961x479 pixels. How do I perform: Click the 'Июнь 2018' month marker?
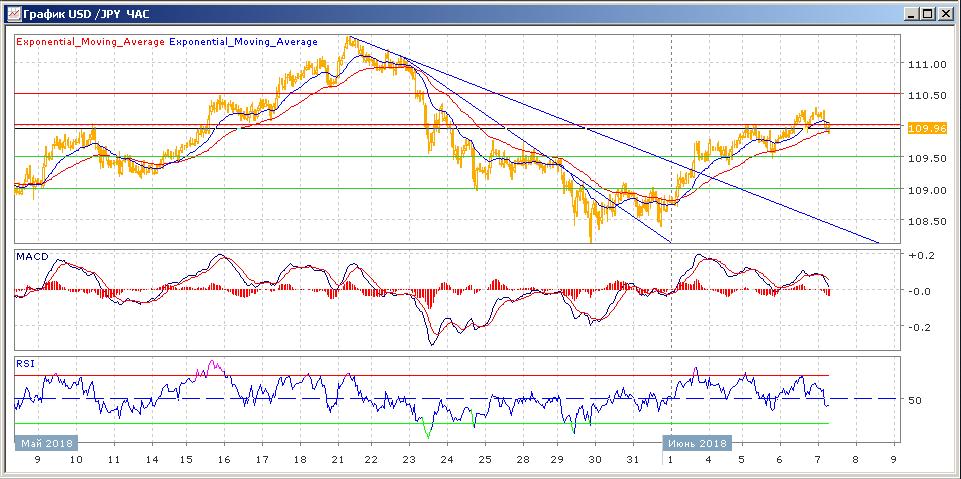[x=698, y=443]
